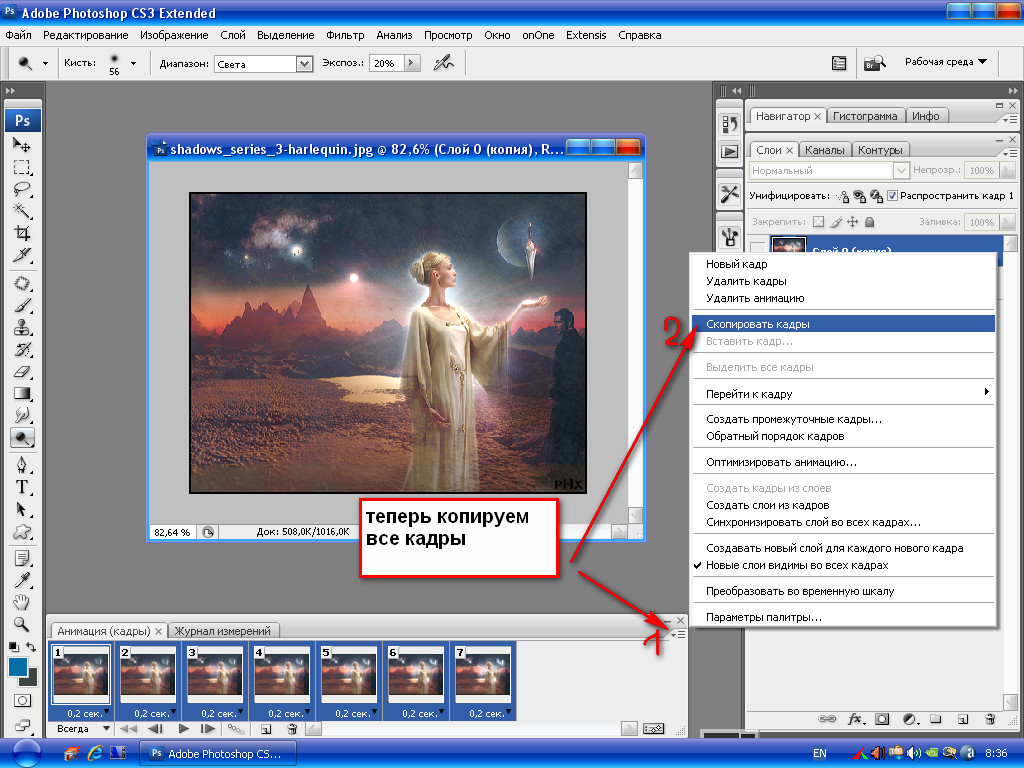
Task: Select the Brush tool in the toolbox
Action: pyautogui.click(x=22, y=306)
